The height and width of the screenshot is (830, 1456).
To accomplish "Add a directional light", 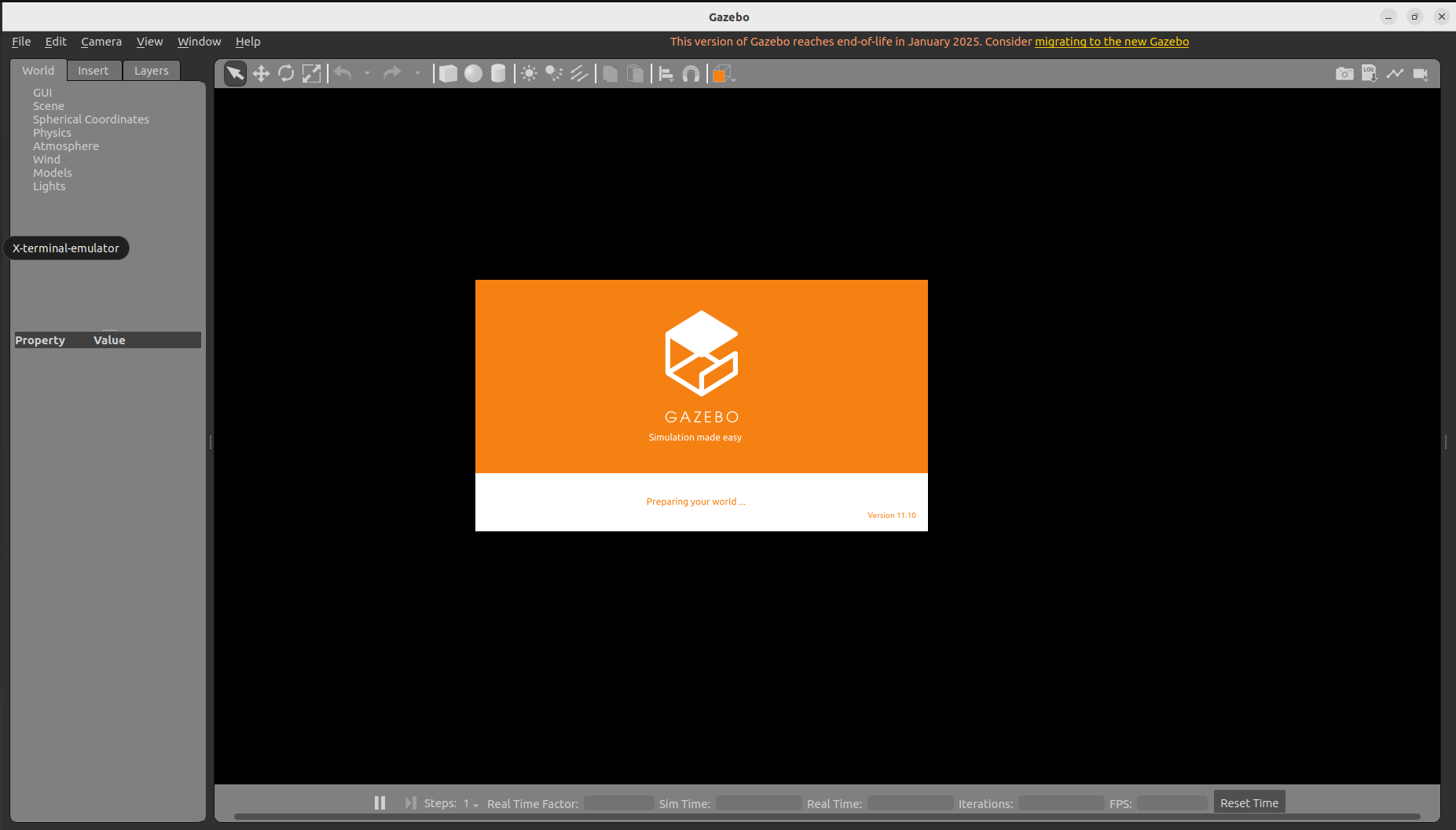I will pos(579,74).
